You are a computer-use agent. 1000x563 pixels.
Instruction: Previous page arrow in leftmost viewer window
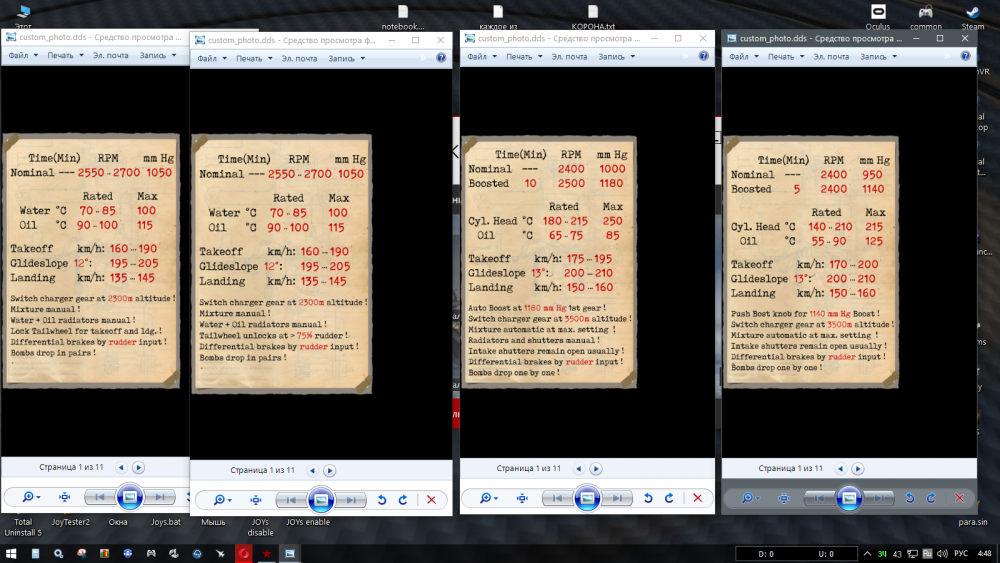point(121,467)
